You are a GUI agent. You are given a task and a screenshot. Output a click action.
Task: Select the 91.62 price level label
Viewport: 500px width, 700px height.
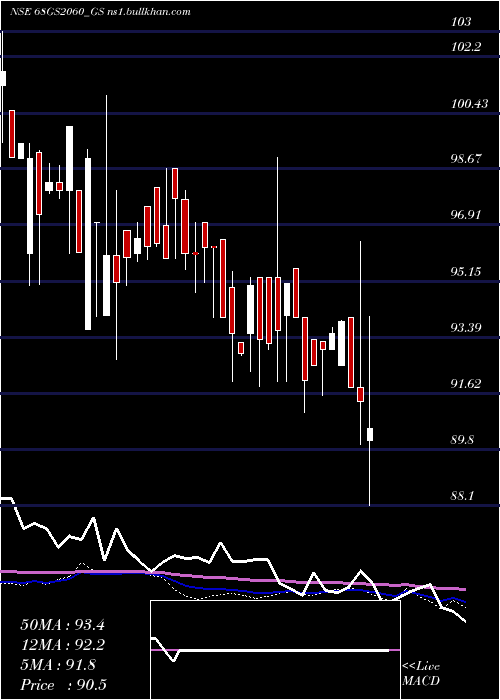tap(466, 383)
